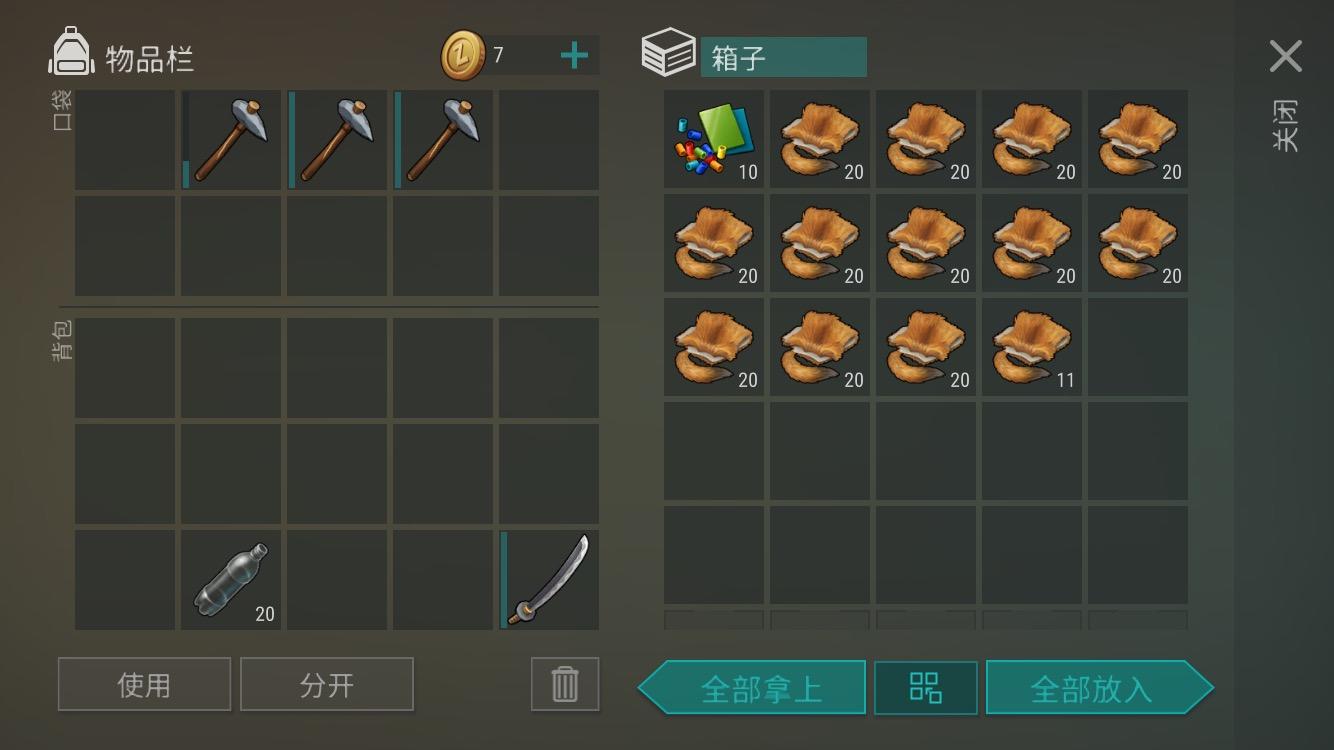Click the box storage icon beside 箱子

pos(668,52)
